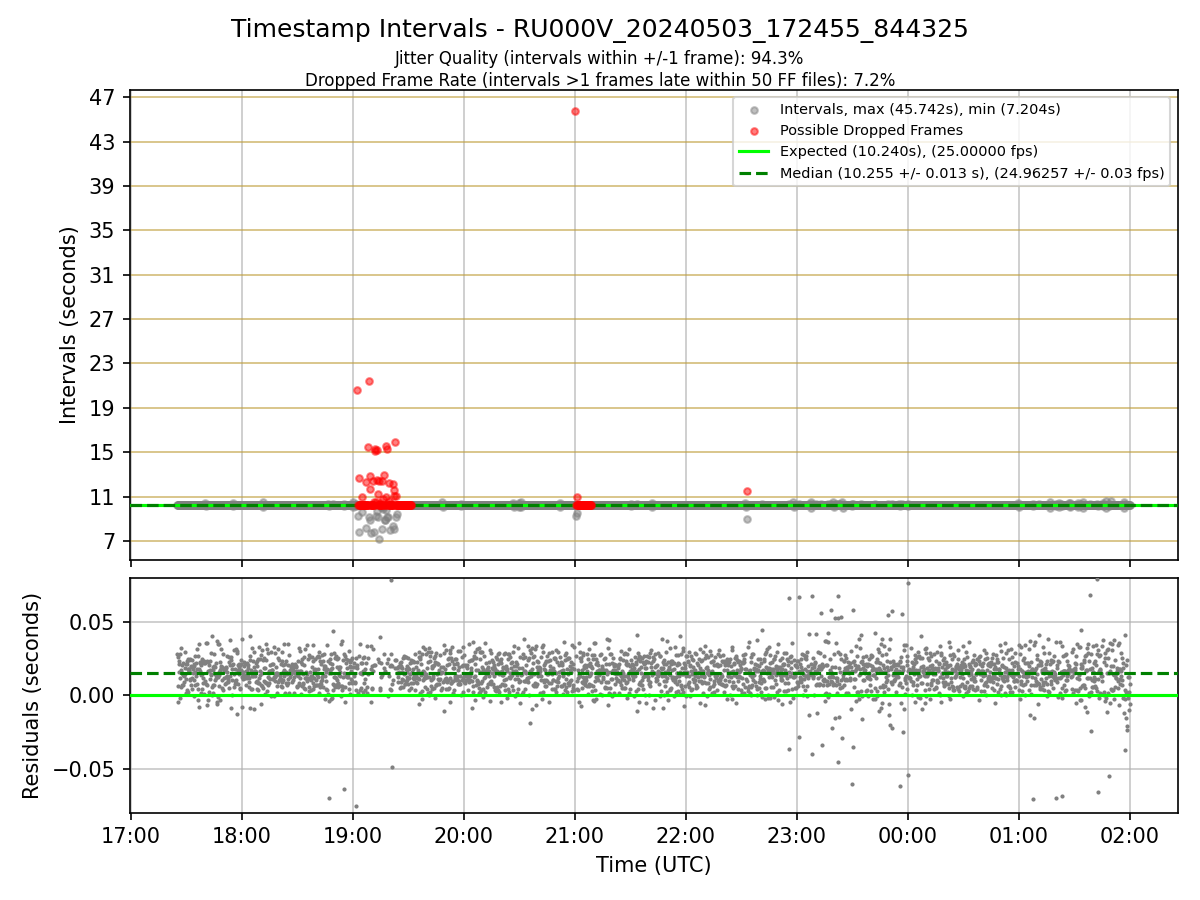
Task: Click the "Intervals (seconds)" y-axis label
Action: [x=69, y=325]
